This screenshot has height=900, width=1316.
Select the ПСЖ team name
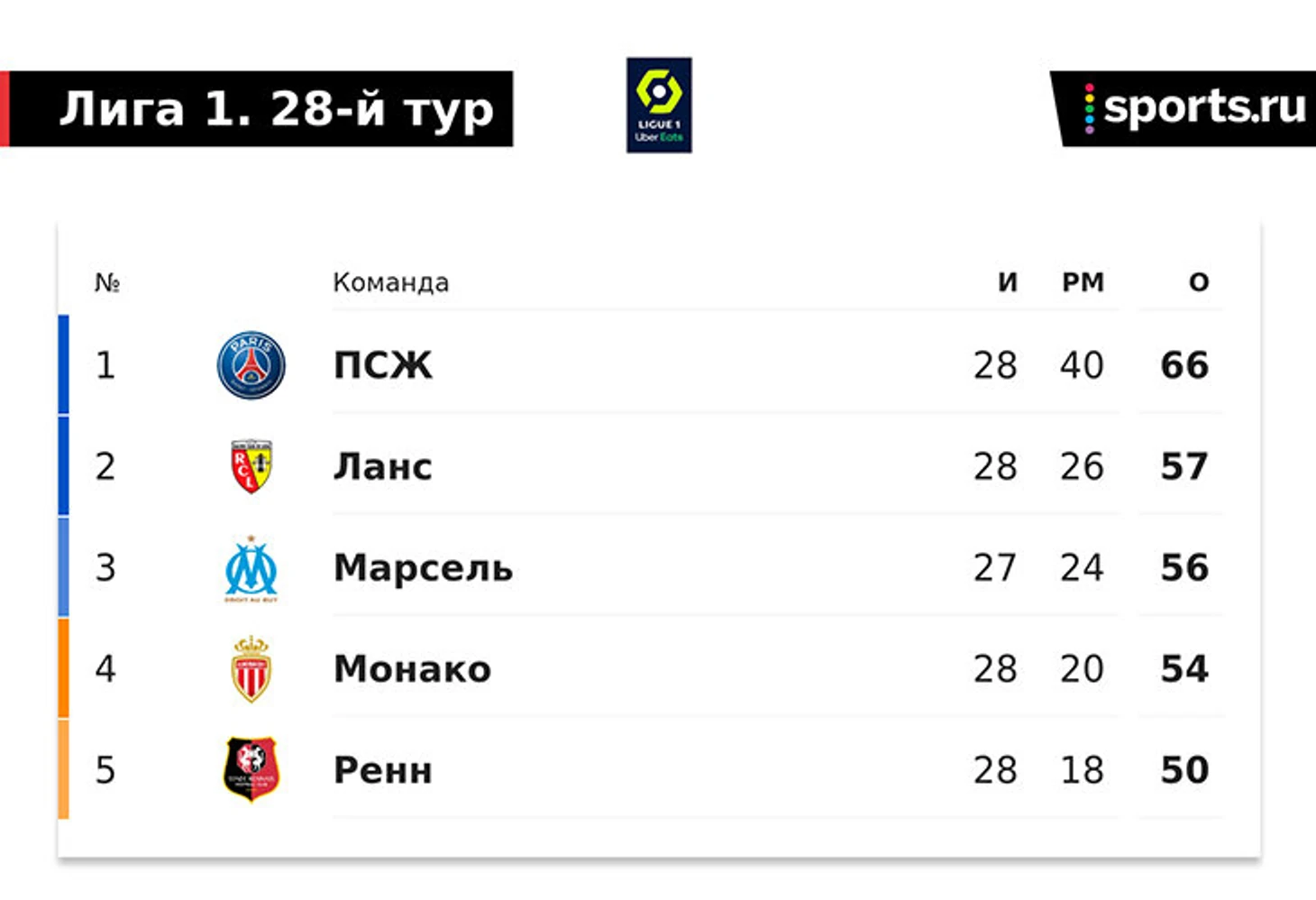tap(383, 365)
